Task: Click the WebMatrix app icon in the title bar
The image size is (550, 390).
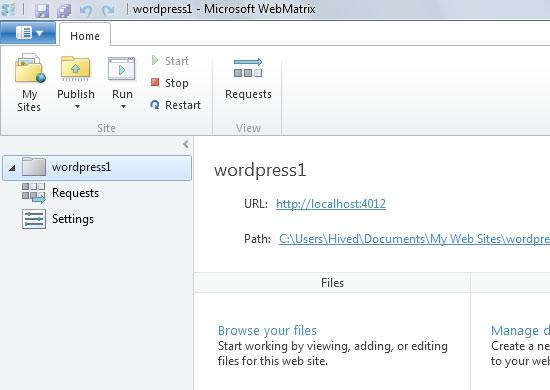Action: click(8, 9)
